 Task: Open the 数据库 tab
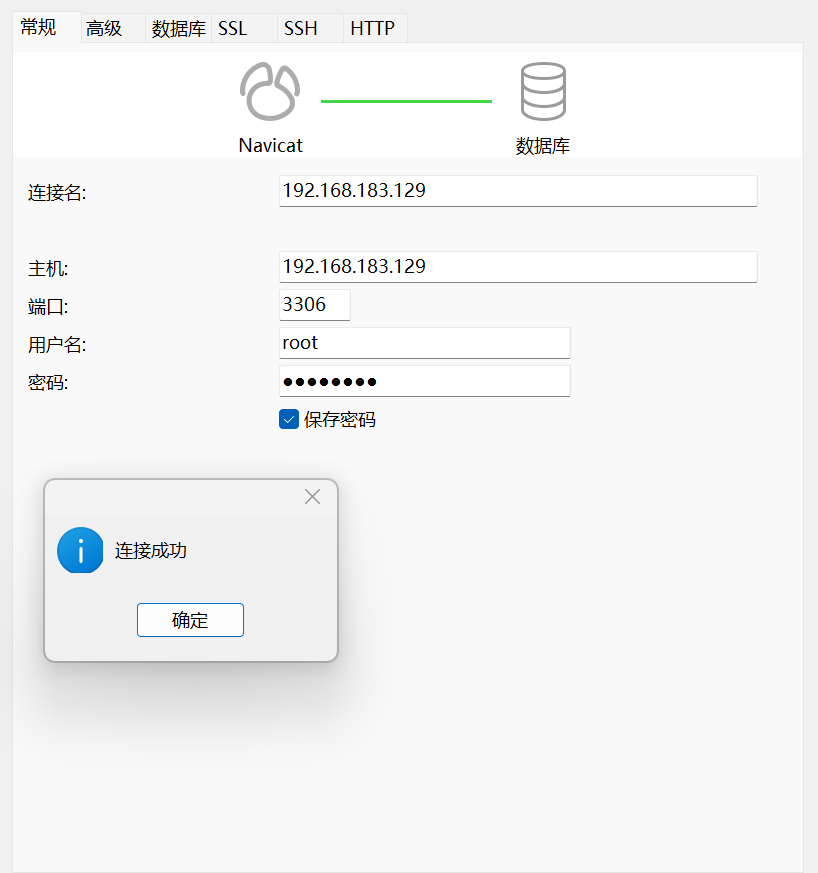[179, 28]
